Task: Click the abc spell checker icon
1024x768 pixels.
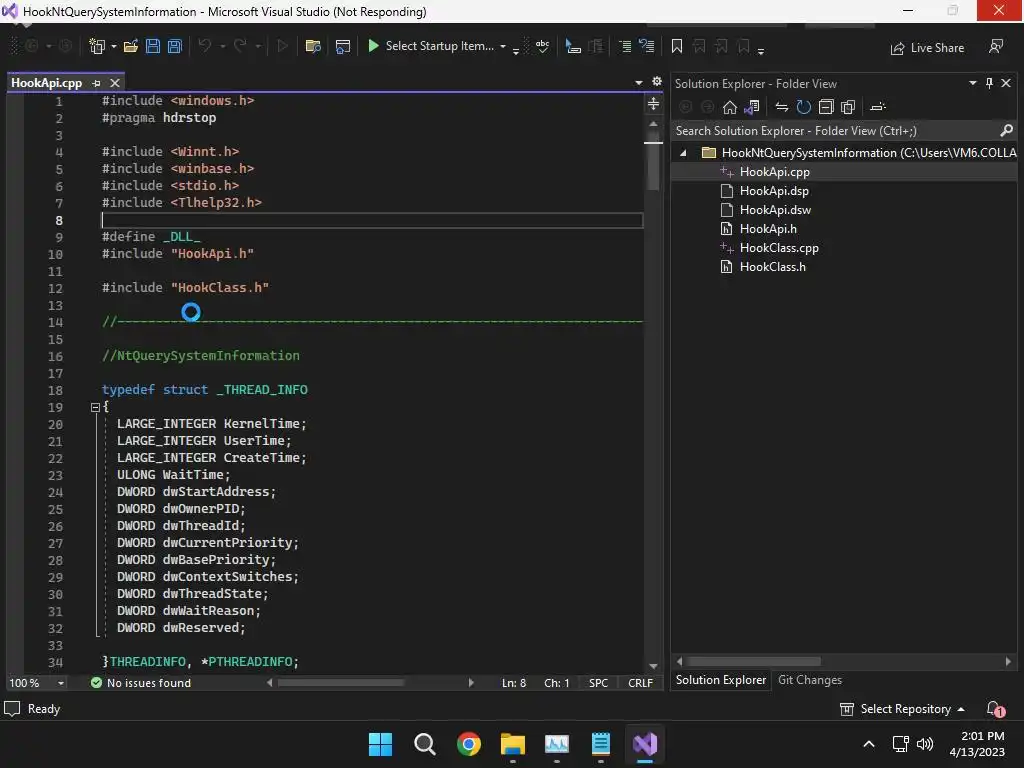Action: click(x=542, y=46)
